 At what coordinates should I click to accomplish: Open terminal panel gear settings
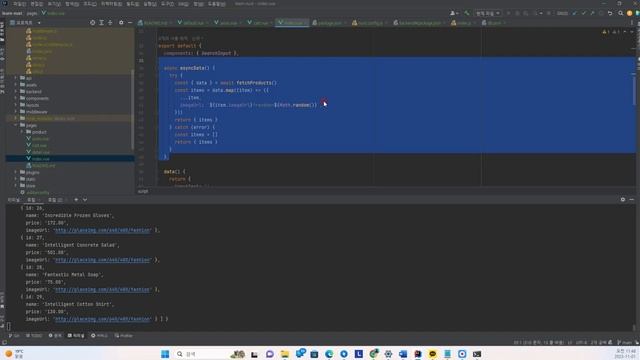[x=623, y=200]
